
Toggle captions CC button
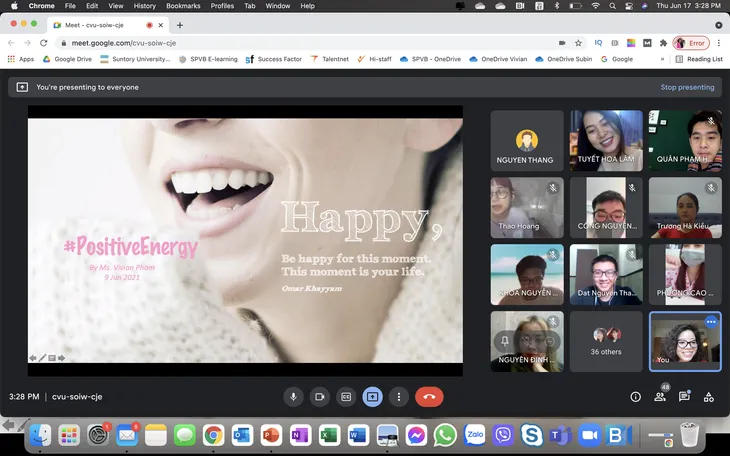click(x=346, y=397)
